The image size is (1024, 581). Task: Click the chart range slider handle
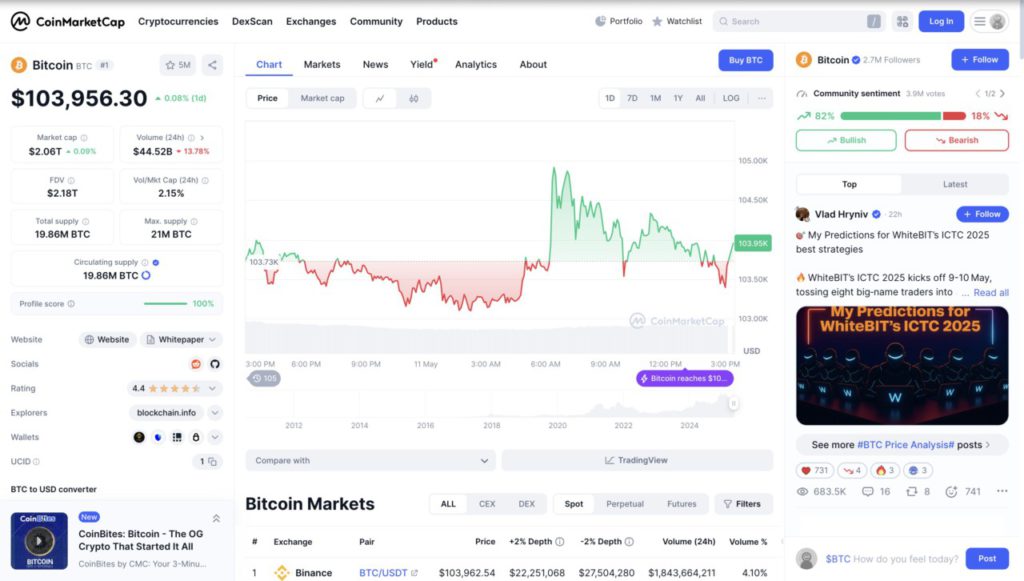click(733, 403)
